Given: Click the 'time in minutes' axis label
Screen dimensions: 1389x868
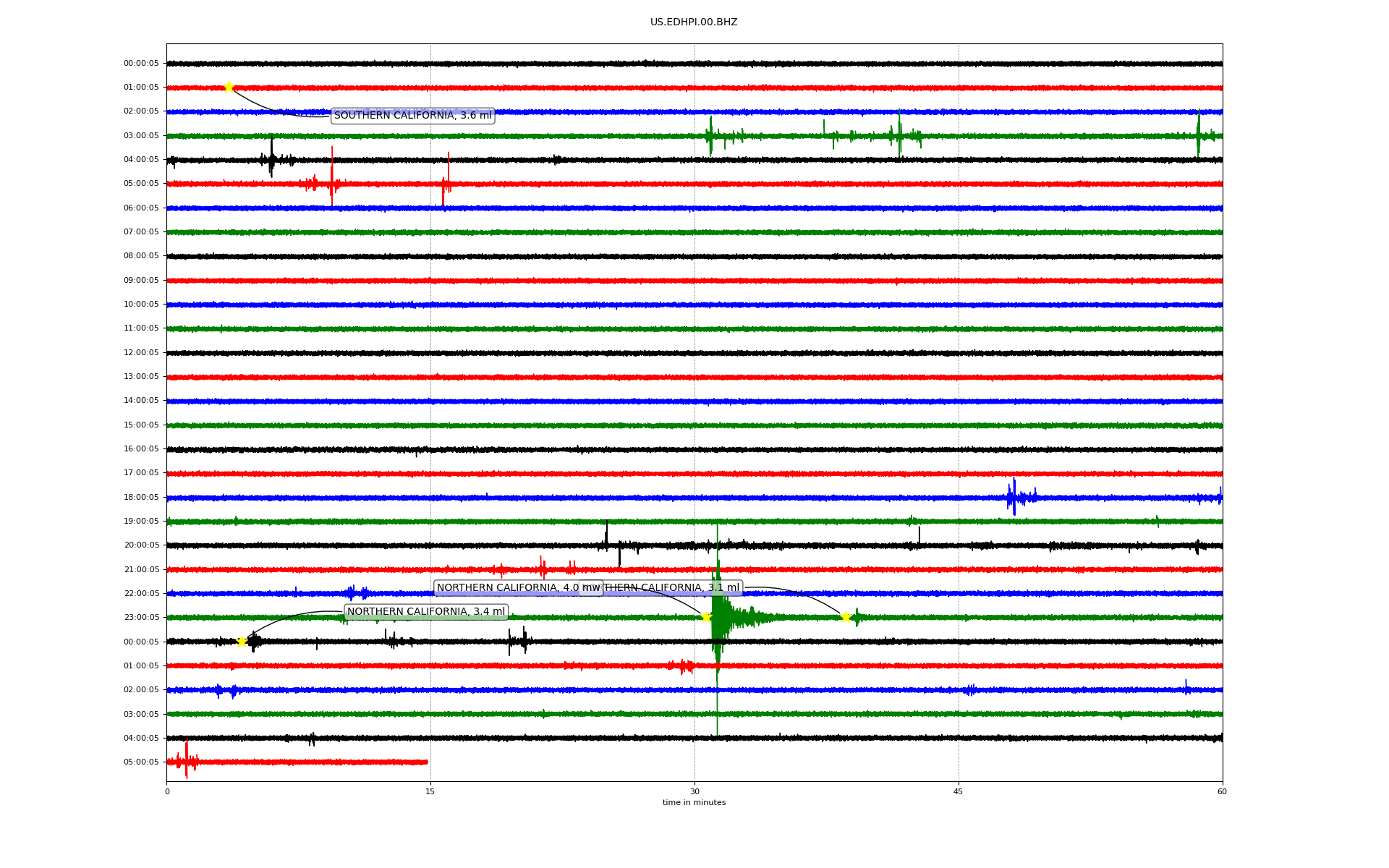Looking at the screenshot, I should point(693,802).
